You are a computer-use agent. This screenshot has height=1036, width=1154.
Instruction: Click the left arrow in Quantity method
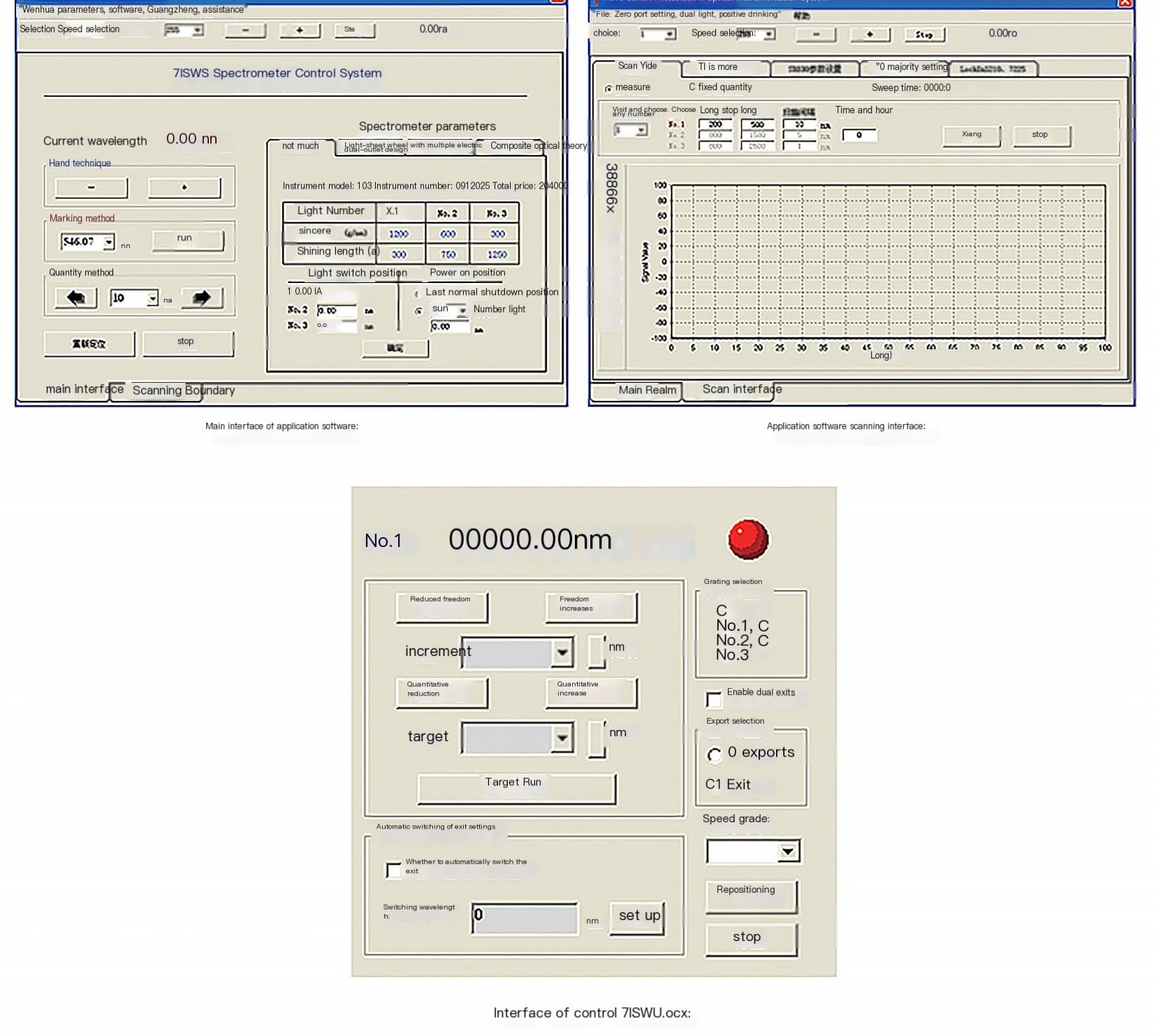pyautogui.click(x=75, y=298)
